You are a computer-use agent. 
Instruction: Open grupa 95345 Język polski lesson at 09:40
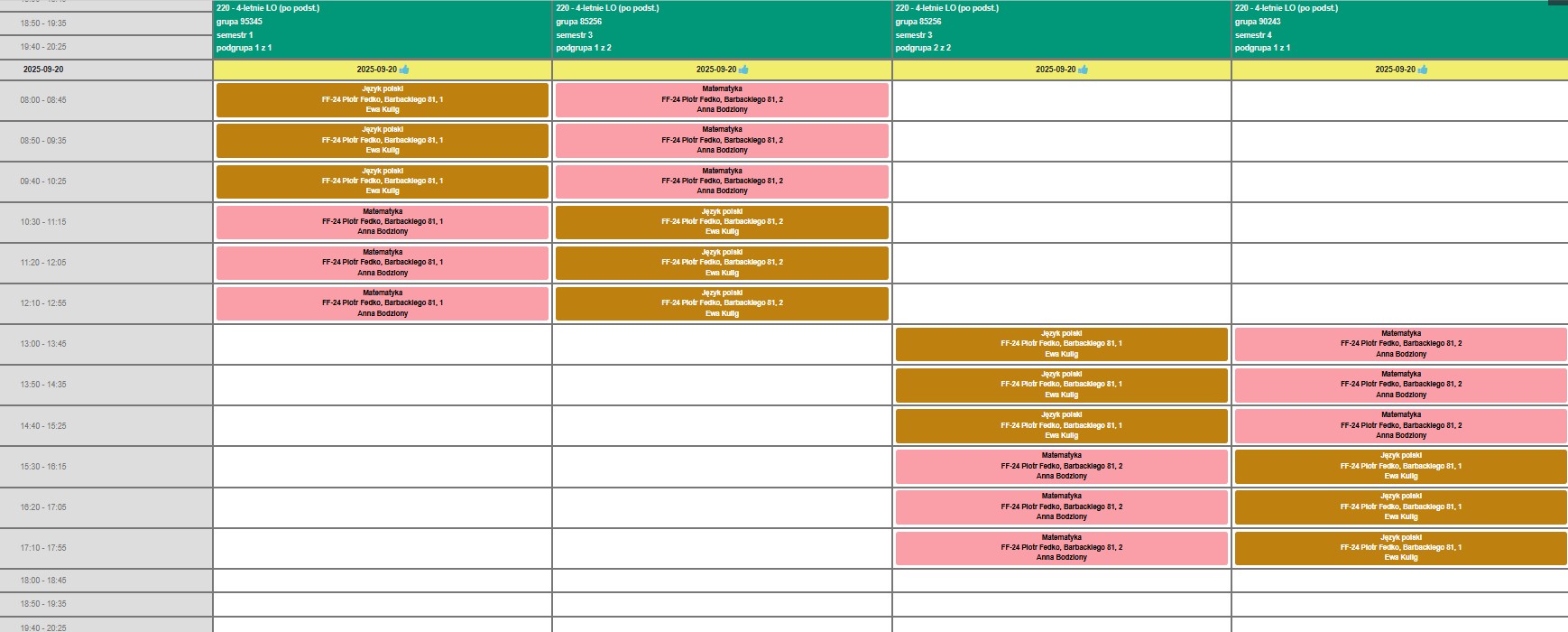383,181
